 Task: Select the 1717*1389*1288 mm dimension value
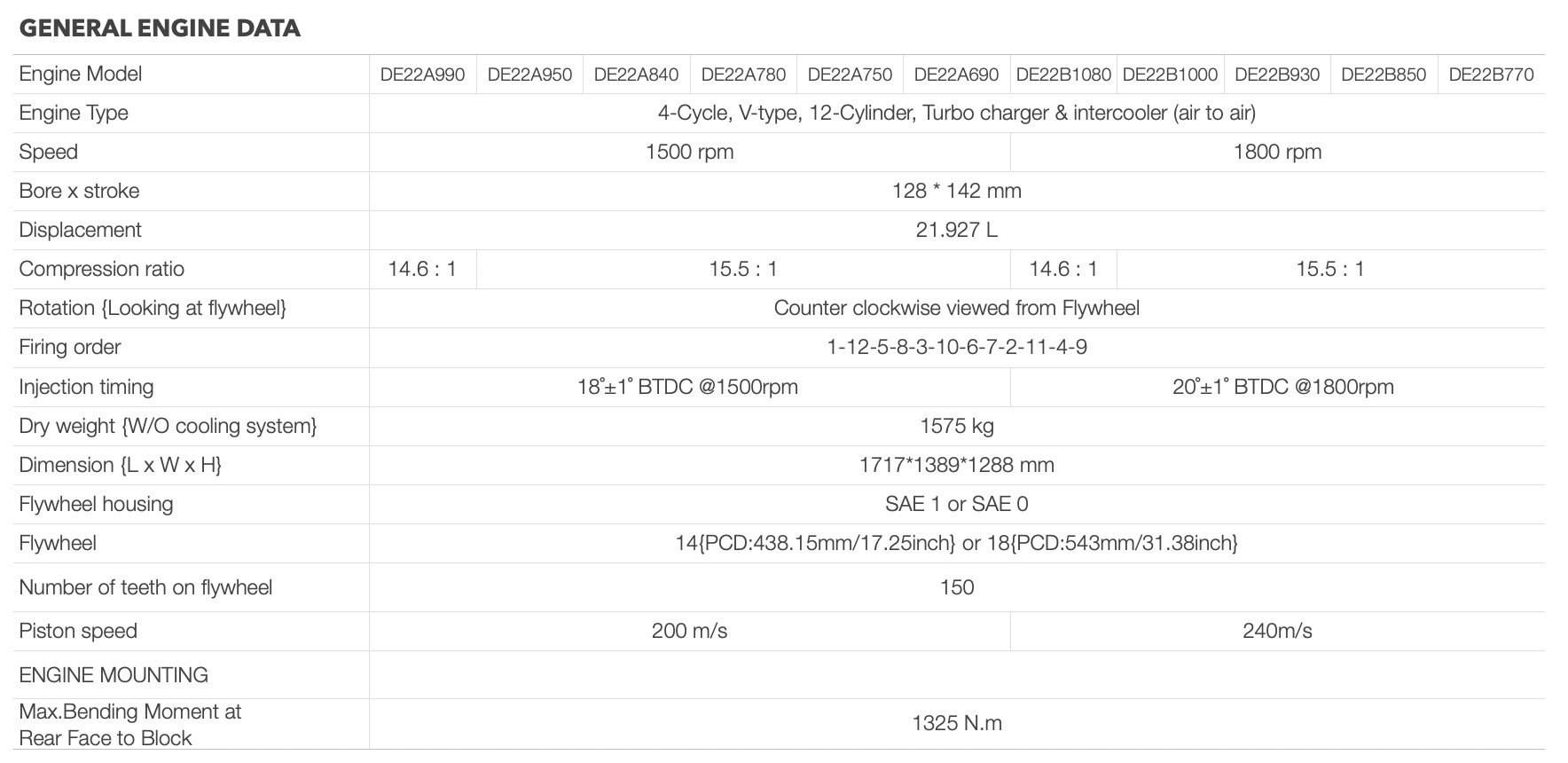(956, 465)
